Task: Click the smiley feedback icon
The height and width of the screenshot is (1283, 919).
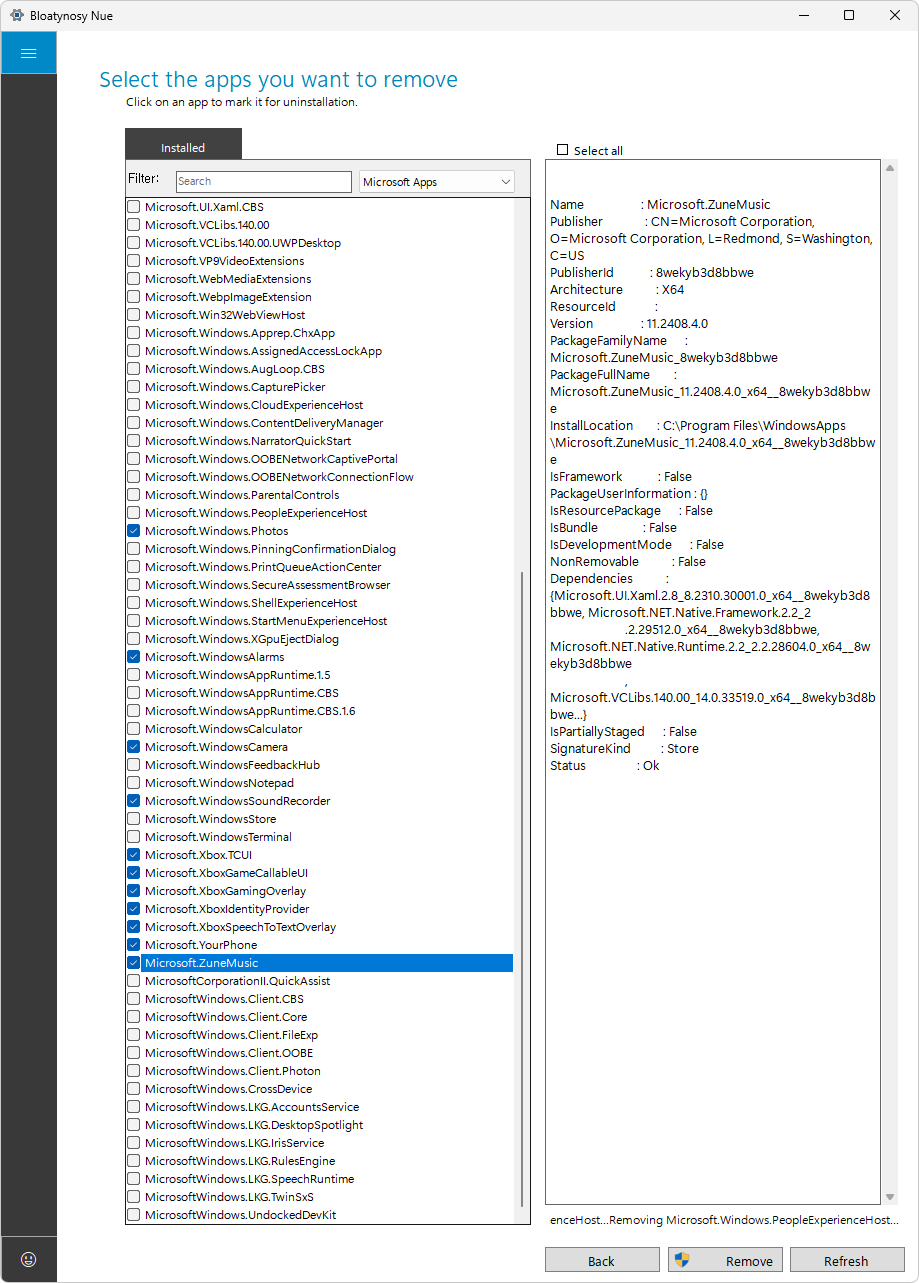Action: point(28,1259)
